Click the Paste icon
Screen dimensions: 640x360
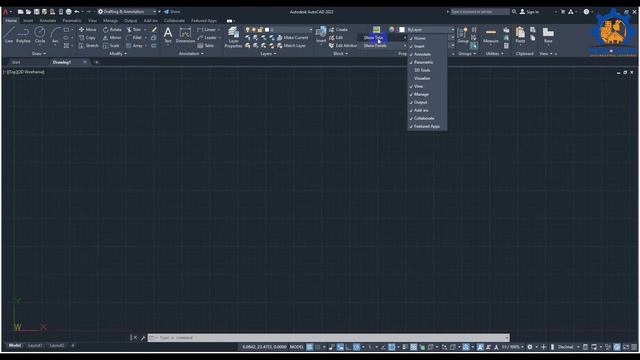coord(520,35)
